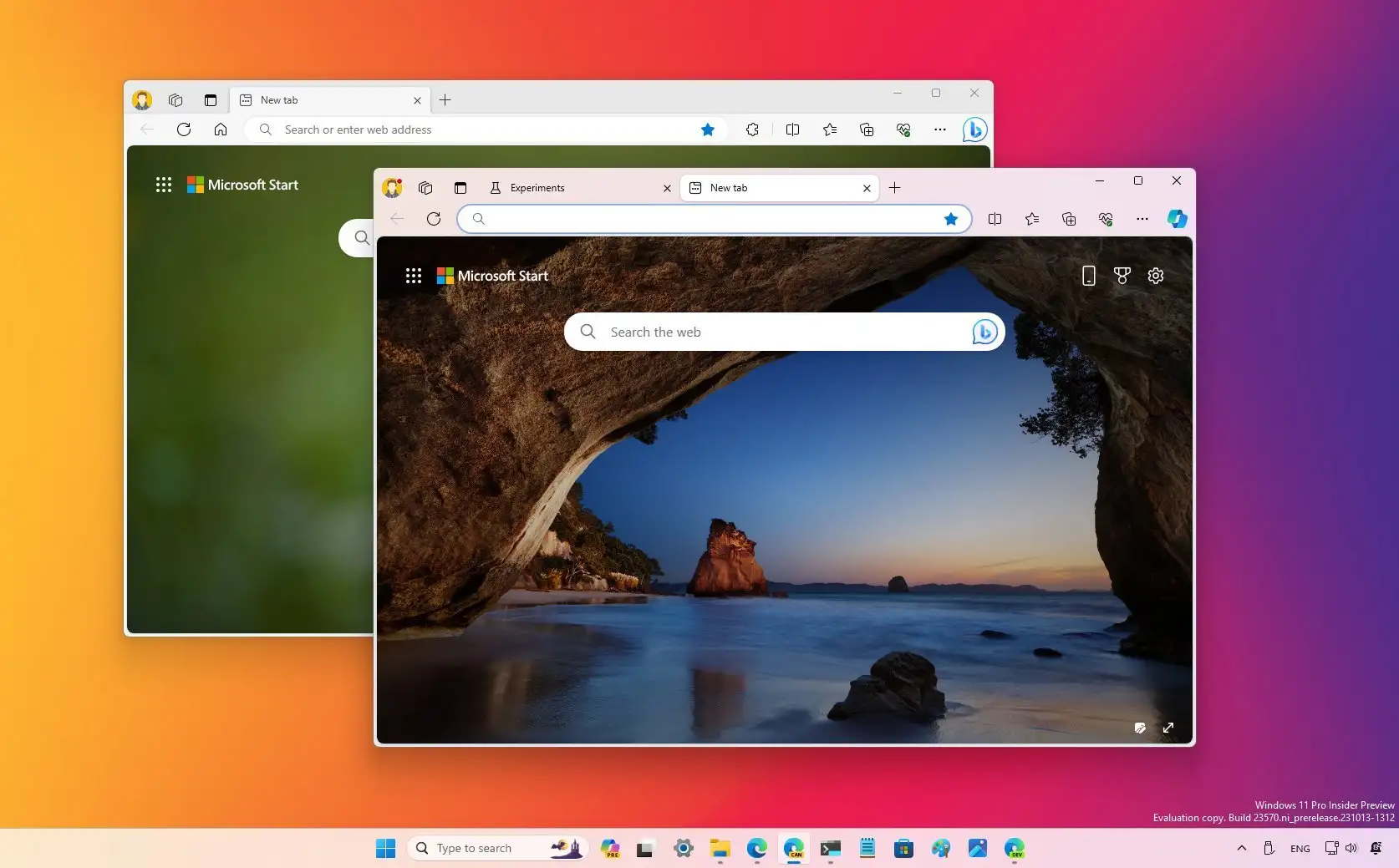Open Windows Start button on taskbar
Image resolution: width=1399 pixels, height=868 pixels.
(x=385, y=849)
